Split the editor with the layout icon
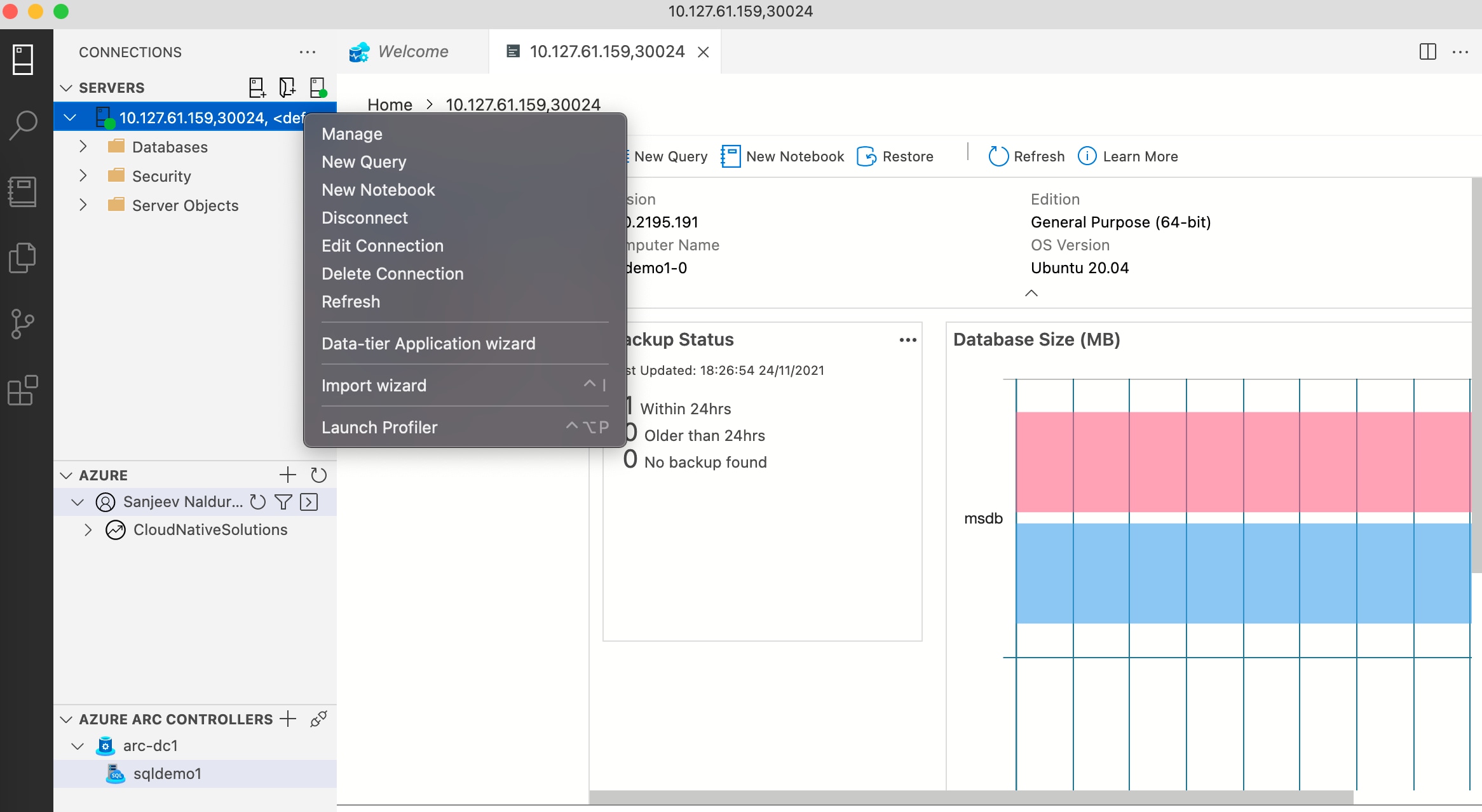Viewport: 1482px width, 812px height. pyautogui.click(x=1427, y=51)
